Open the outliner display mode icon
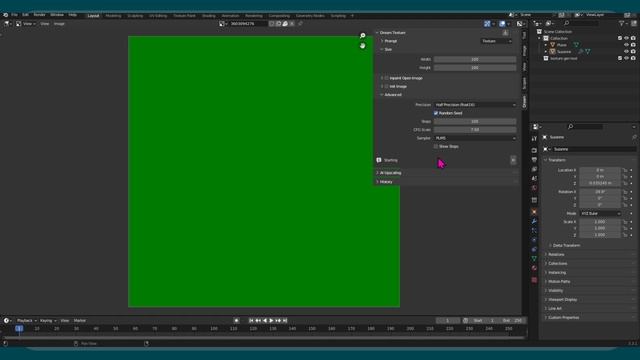 (x=549, y=24)
